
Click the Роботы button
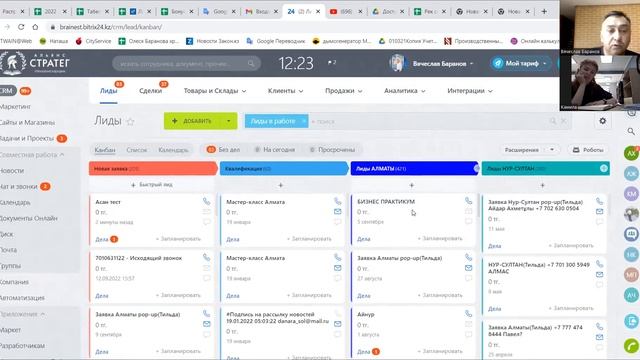[588, 150]
